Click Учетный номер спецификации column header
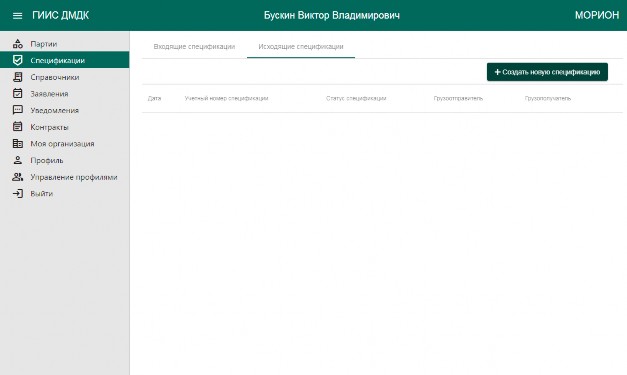This screenshot has width=627, height=375. pos(226,98)
